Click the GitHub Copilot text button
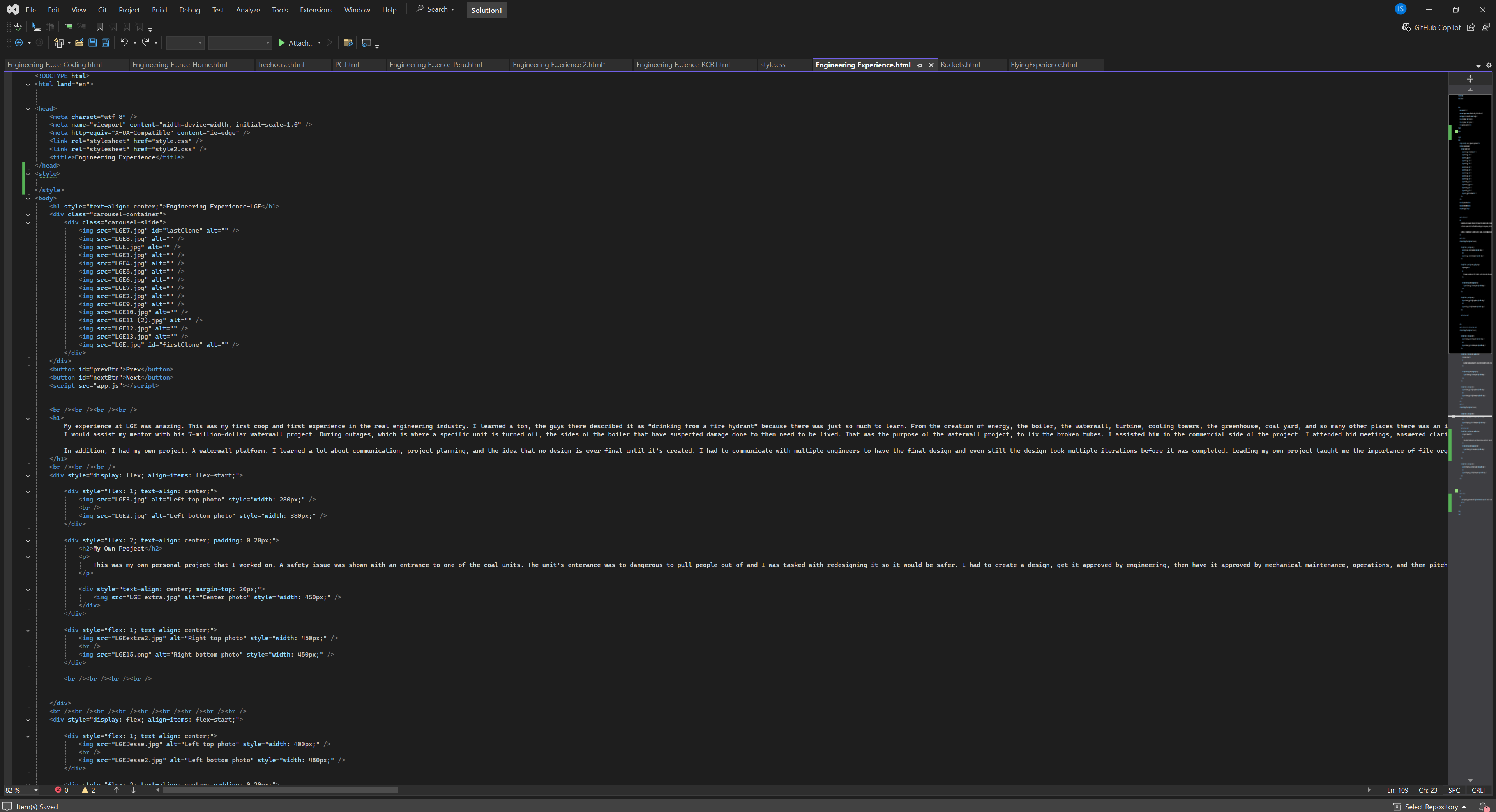 click(x=1437, y=27)
